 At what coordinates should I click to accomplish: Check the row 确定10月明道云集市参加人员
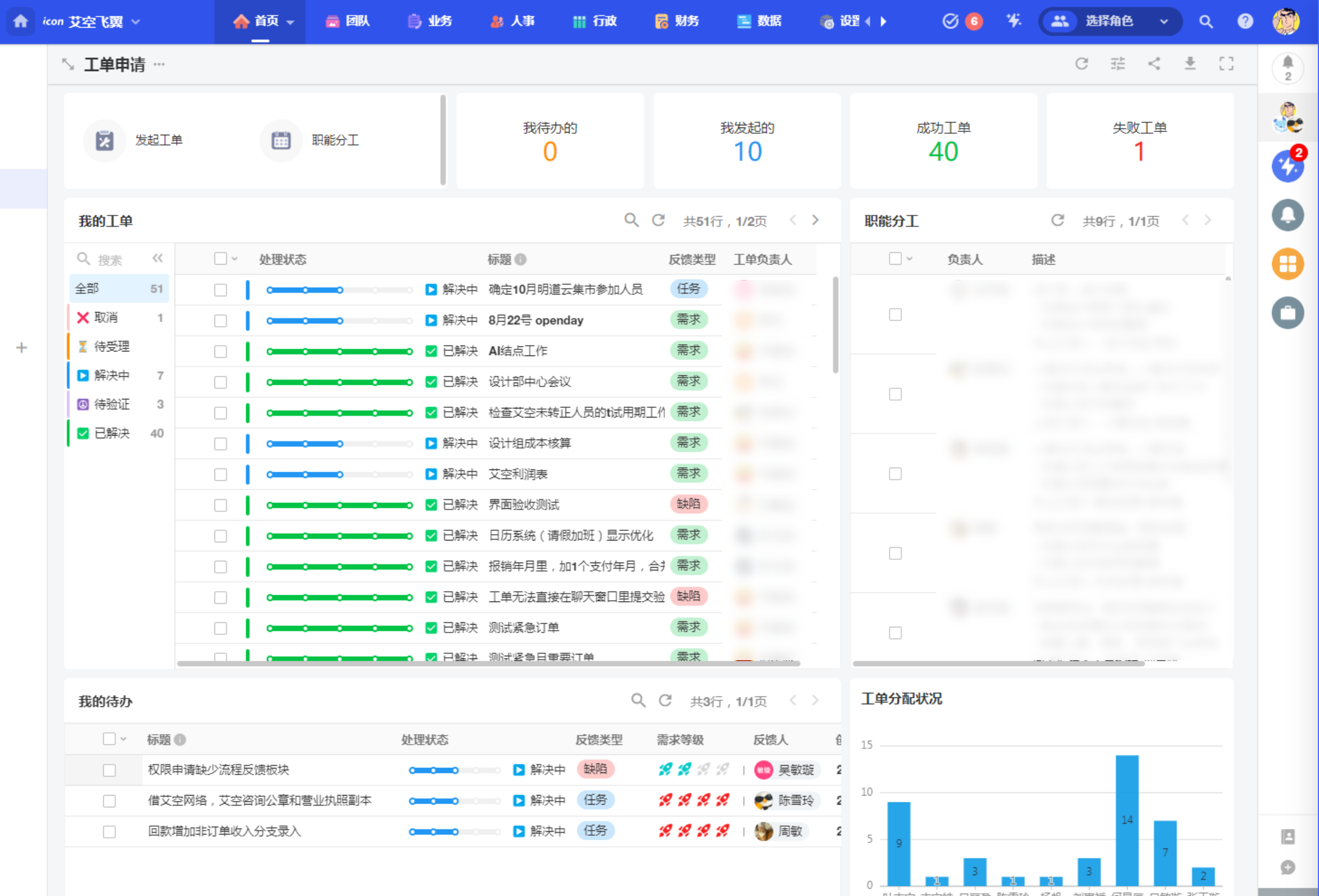220,290
